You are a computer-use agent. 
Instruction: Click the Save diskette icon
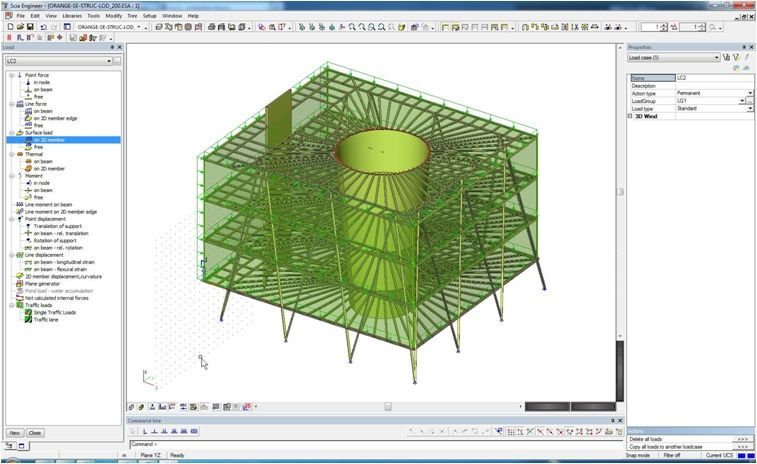[30, 27]
